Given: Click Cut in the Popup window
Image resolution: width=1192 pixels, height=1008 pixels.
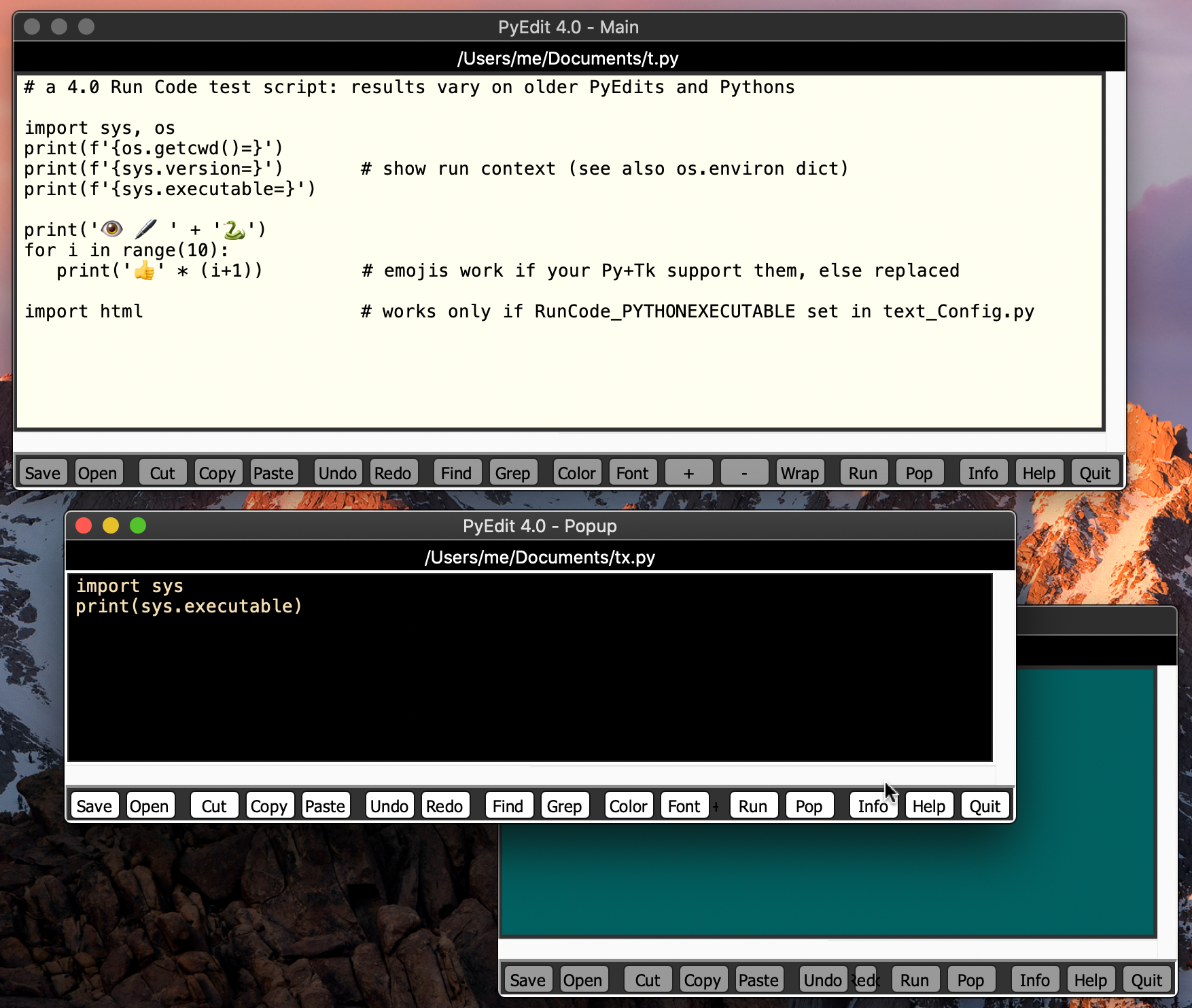Looking at the screenshot, I should (x=214, y=805).
